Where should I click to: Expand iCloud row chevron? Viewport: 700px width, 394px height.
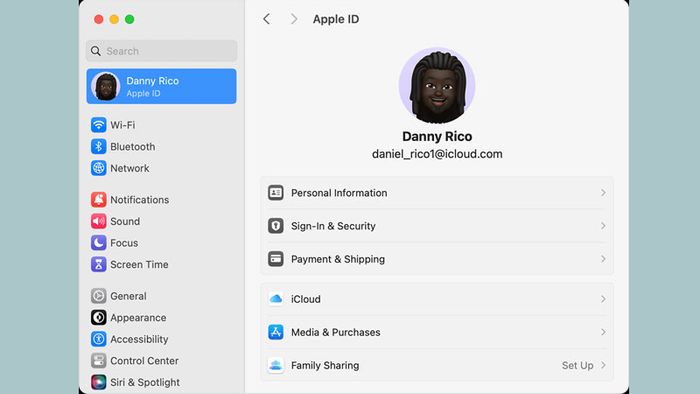(603, 299)
